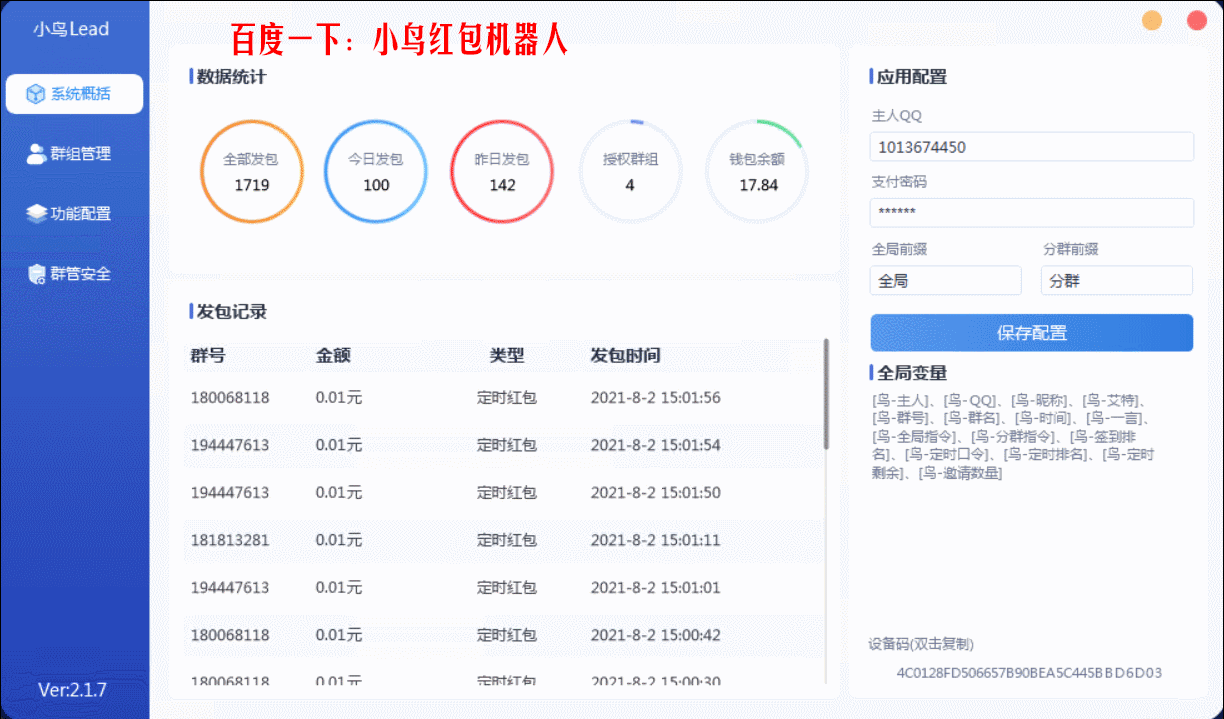
Task: Click the people icon beside 群组管理
Action: tap(36, 154)
